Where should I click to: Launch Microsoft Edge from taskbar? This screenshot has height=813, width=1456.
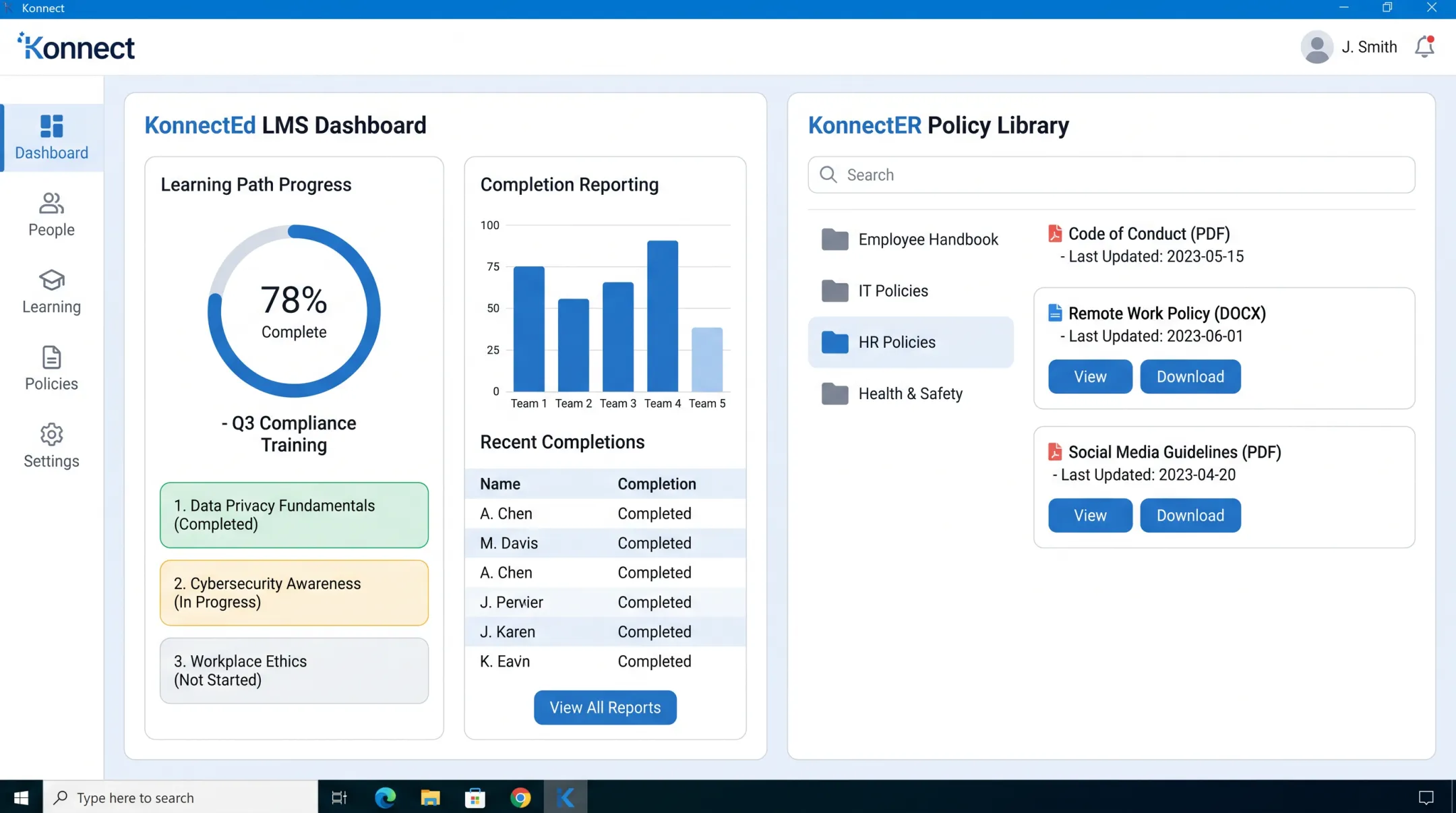pos(385,797)
